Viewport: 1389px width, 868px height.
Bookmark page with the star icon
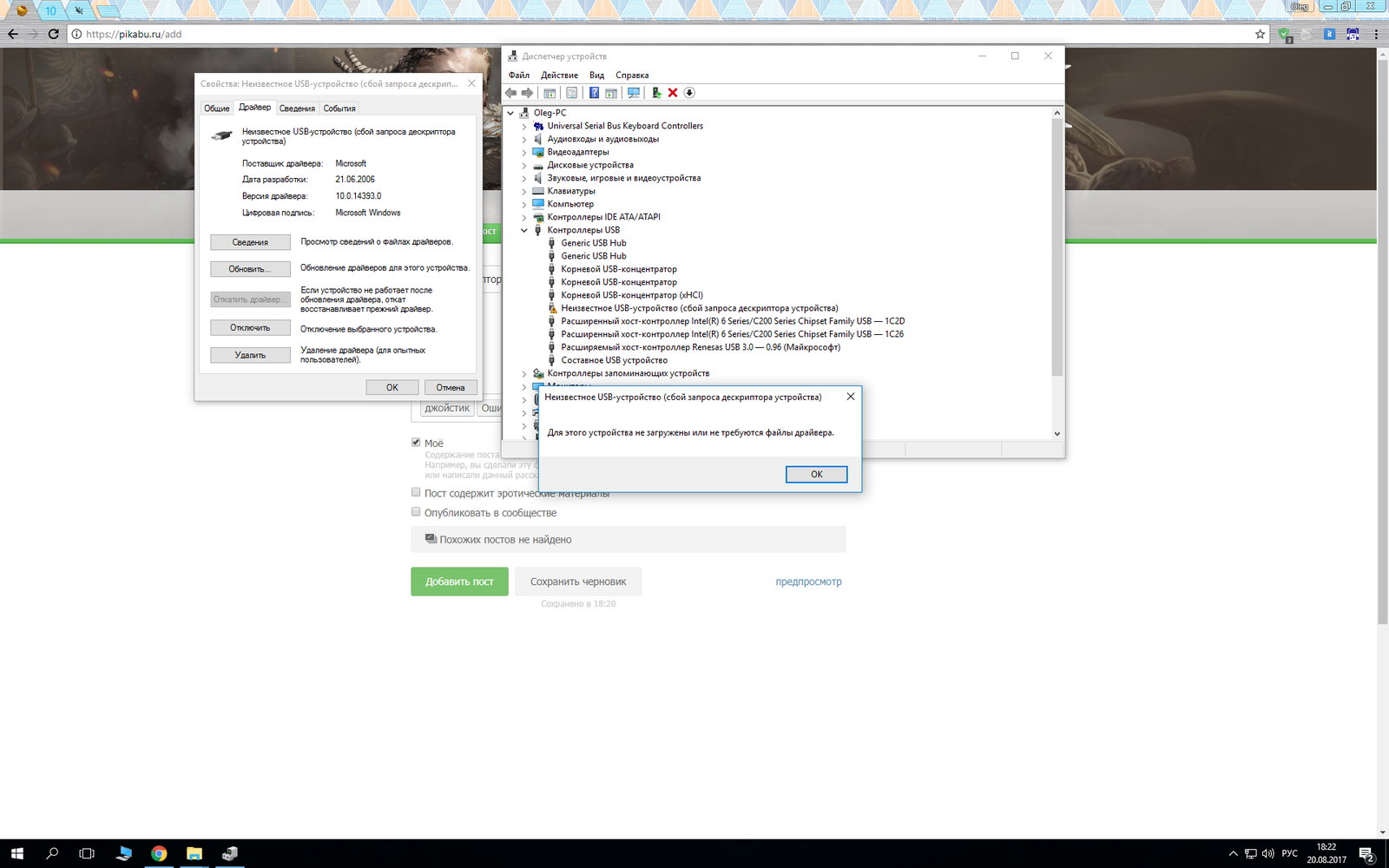click(x=1260, y=34)
